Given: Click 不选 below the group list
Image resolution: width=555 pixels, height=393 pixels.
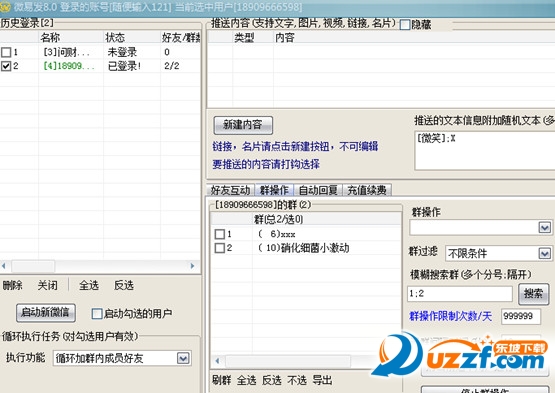Looking at the screenshot, I should (297, 381).
